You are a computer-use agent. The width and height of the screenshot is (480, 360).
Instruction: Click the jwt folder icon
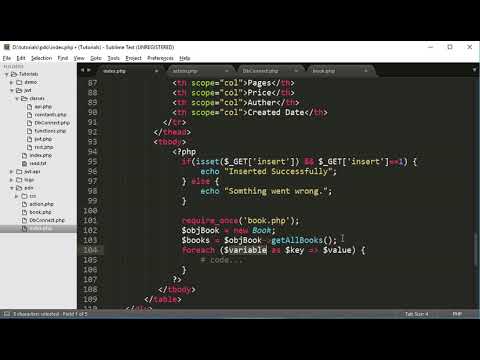(x=19, y=90)
